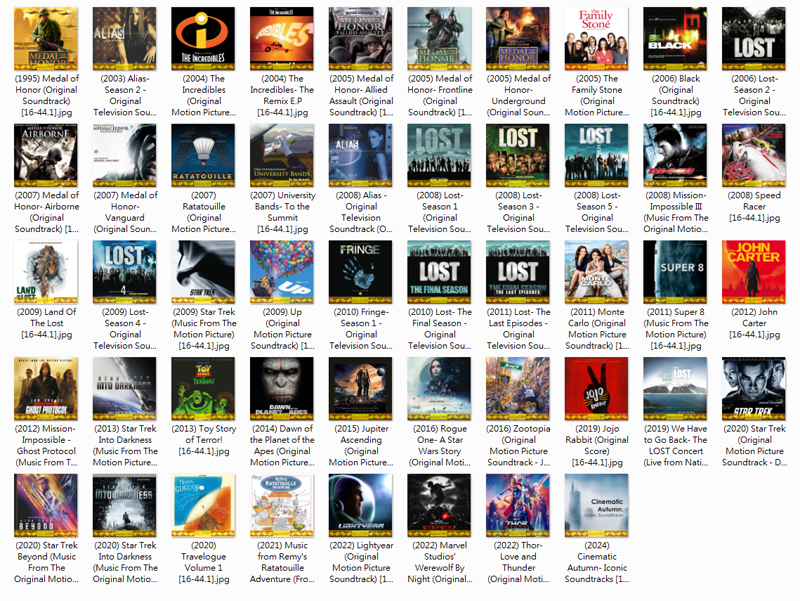
Task: Click University Bands To the Summit image
Action: [282, 156]
